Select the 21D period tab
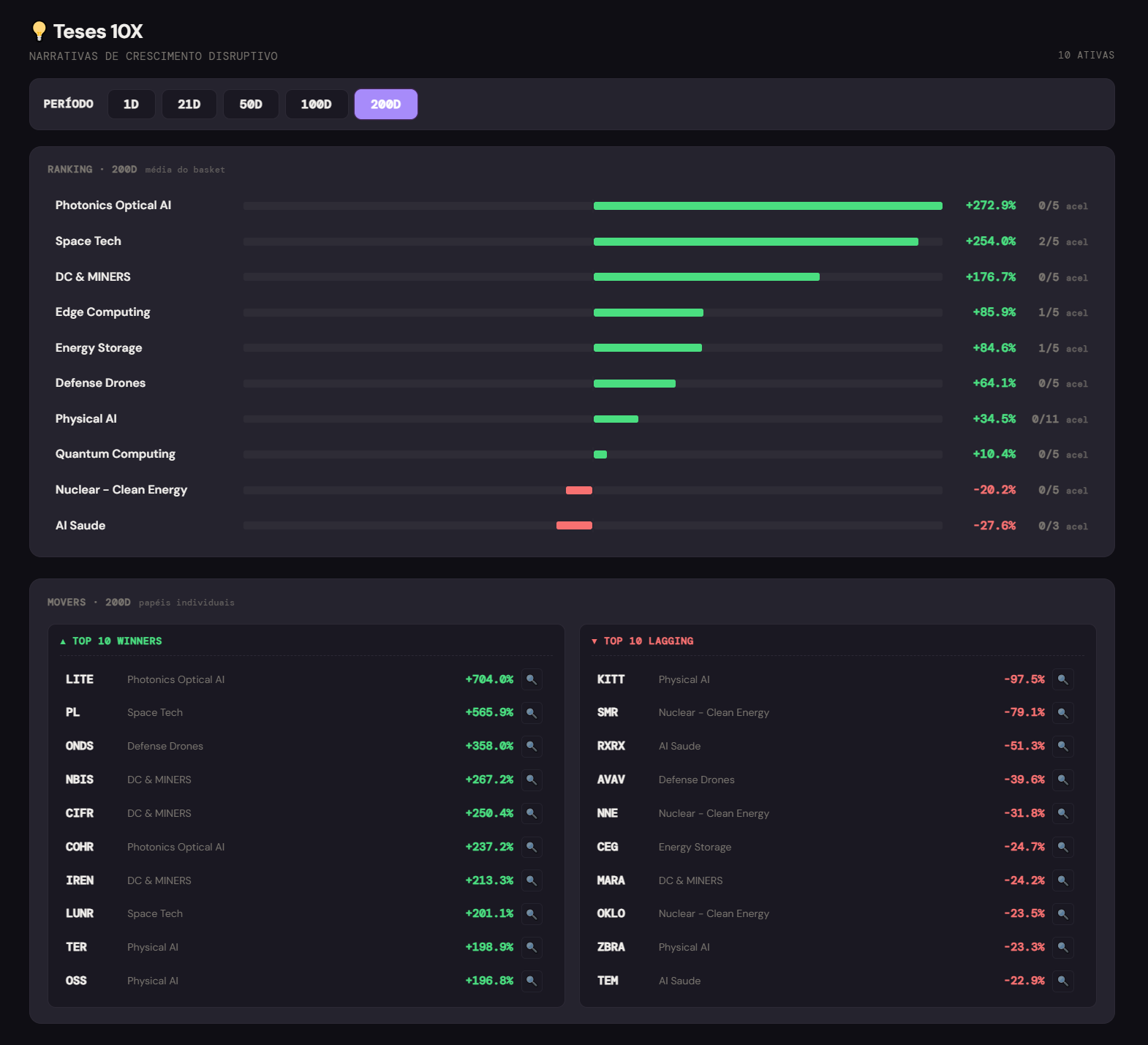 [189, 104]
